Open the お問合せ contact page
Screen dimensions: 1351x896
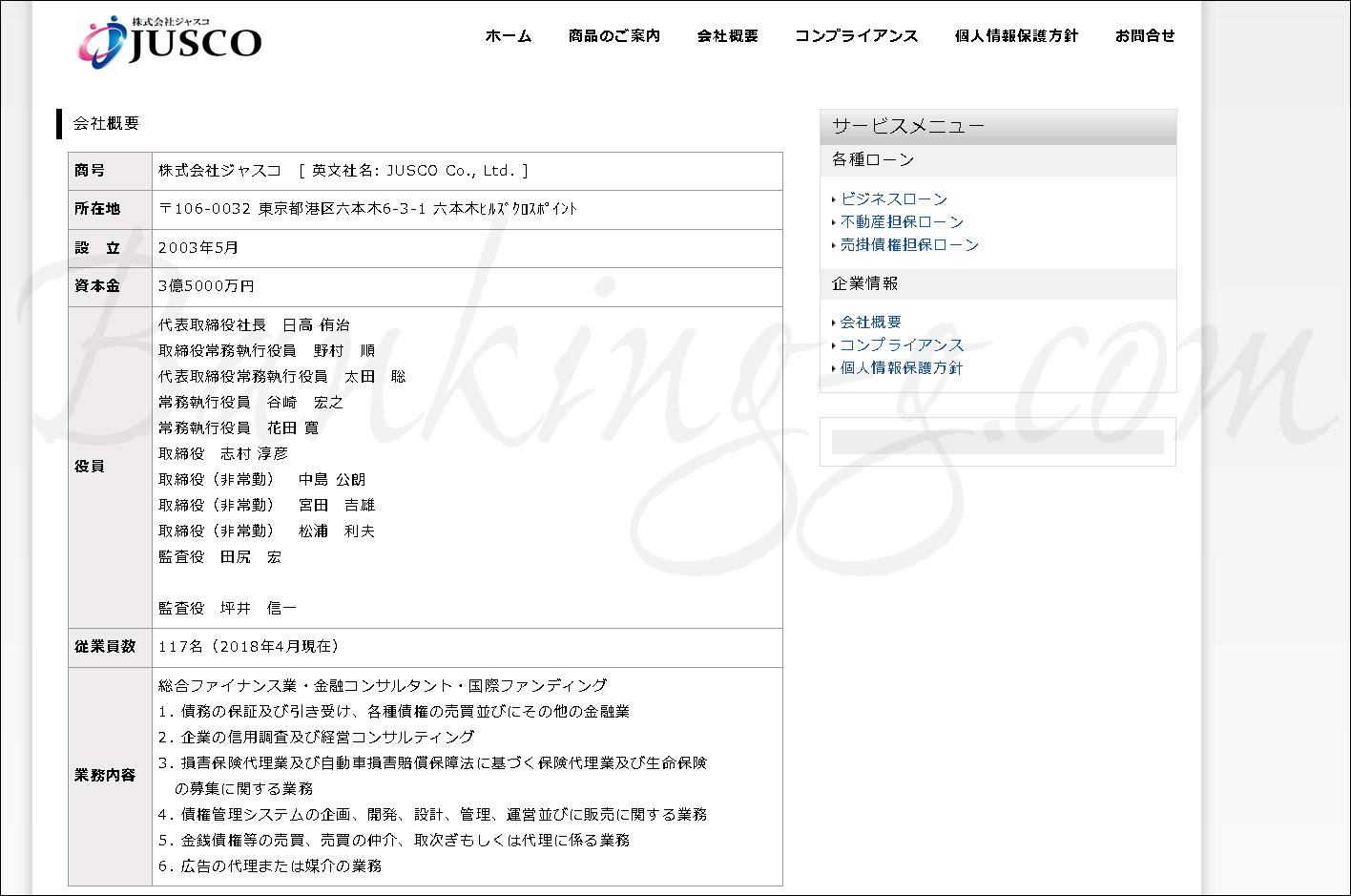click(x=1145, y=36)
